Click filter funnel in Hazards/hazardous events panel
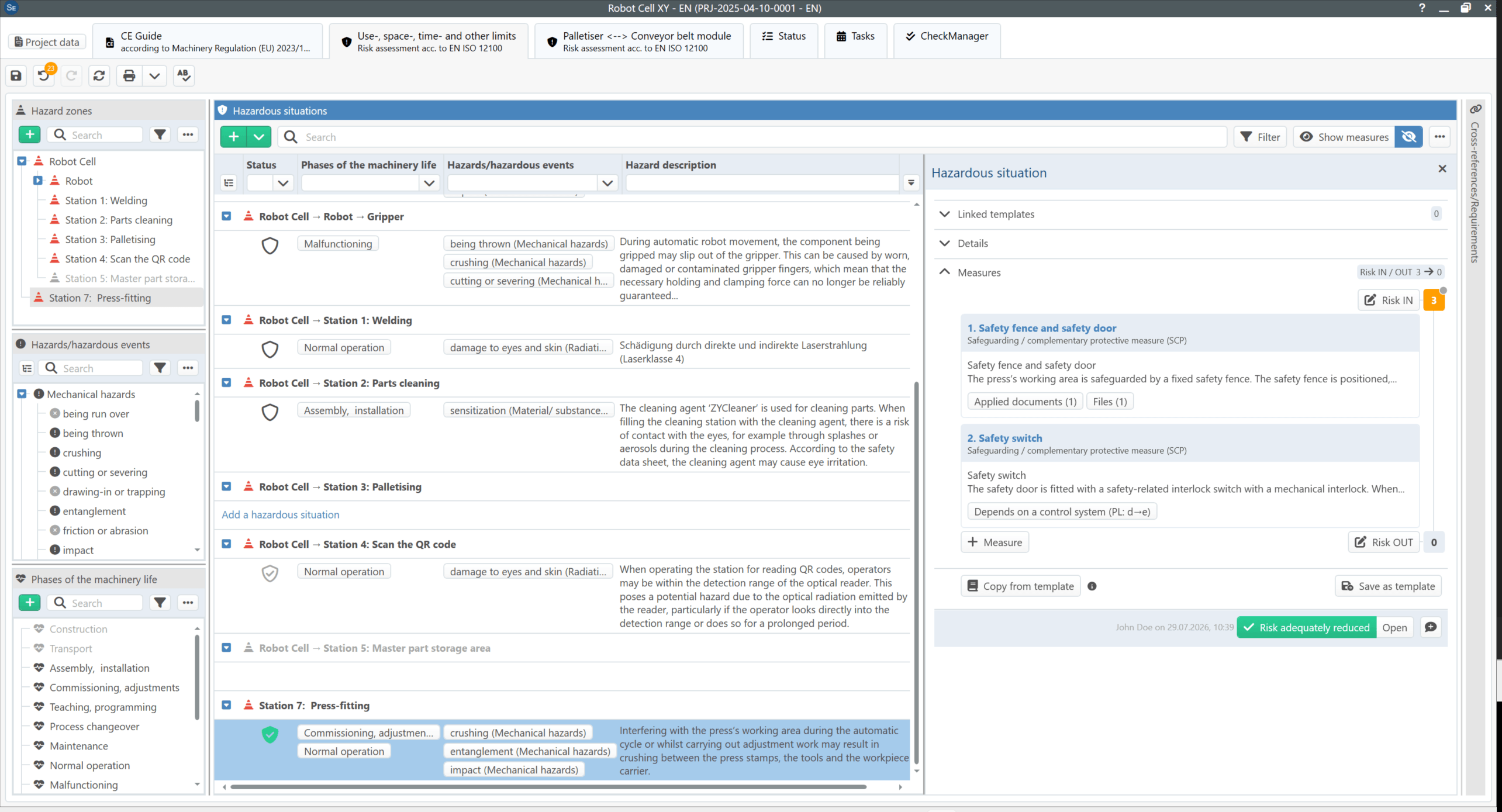The width and height of the screenshot is (1502, 812). pyautogui.click(x=160, y=368)
